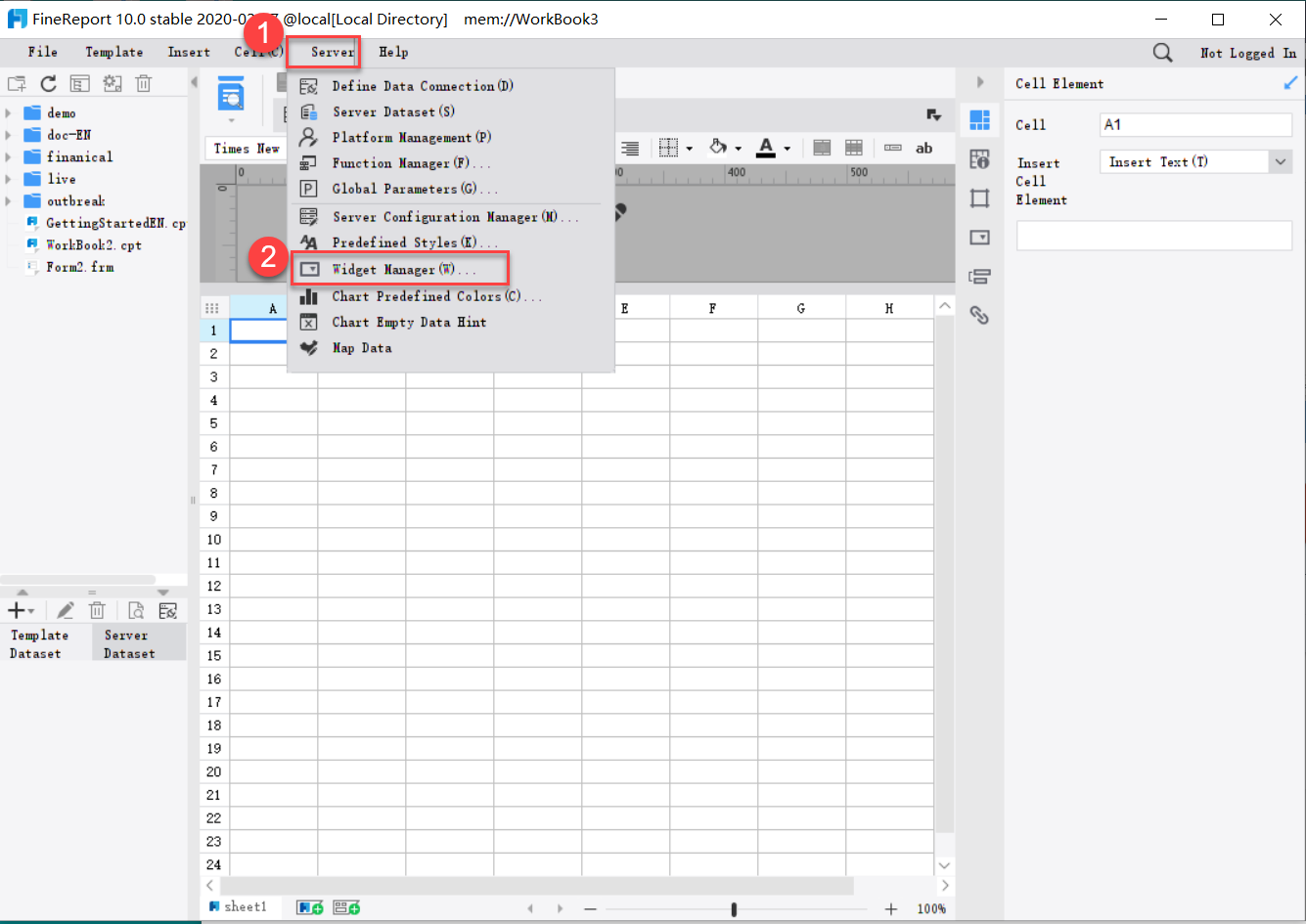This screenshot has width=1306, height=924.
Task: Open WorkBook2.cpt from the directory panel
Action: (x=91, y=244)
